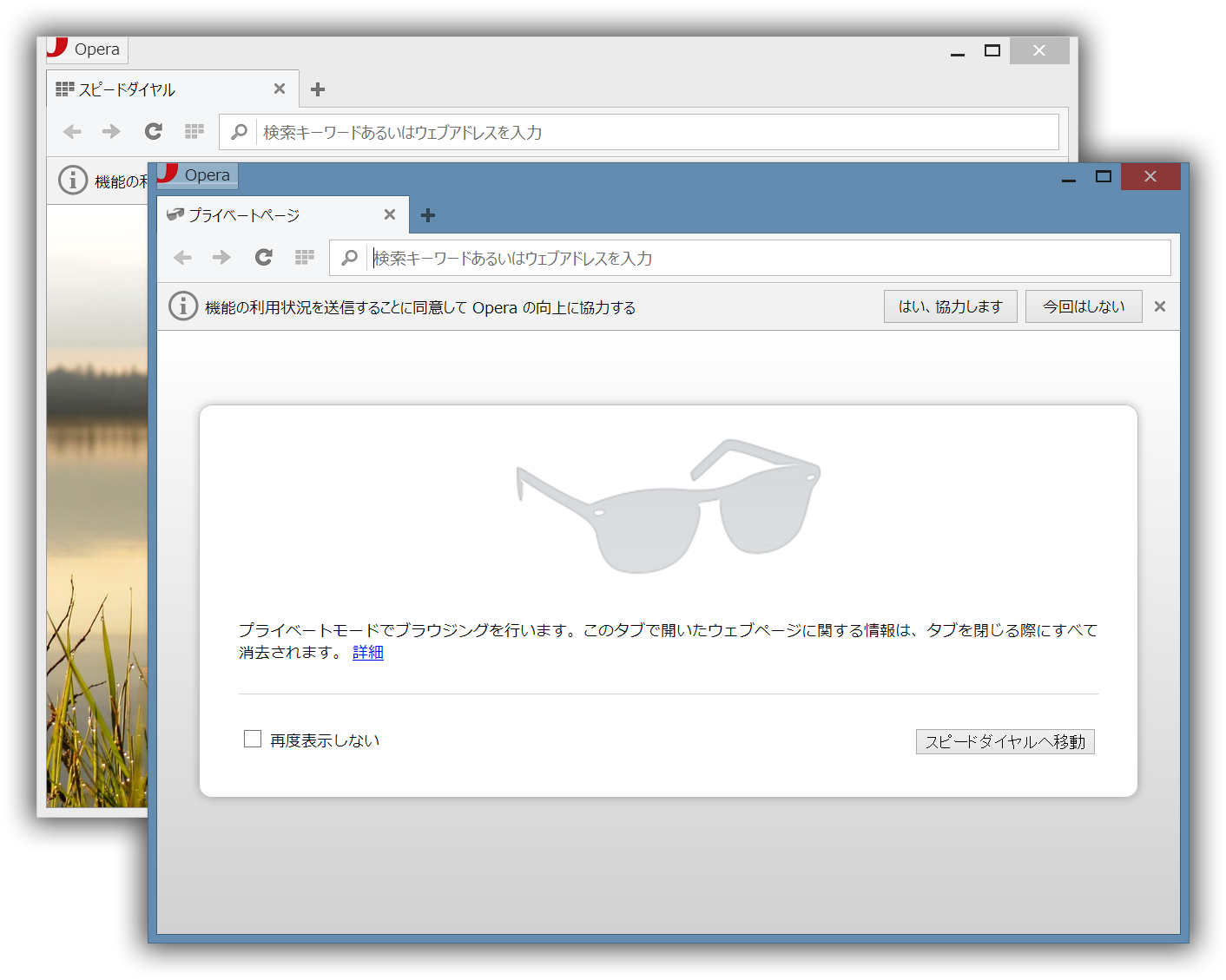Open a new tab with the plus button
This screenshot has width=1226, height=980.
pos(427,214)
